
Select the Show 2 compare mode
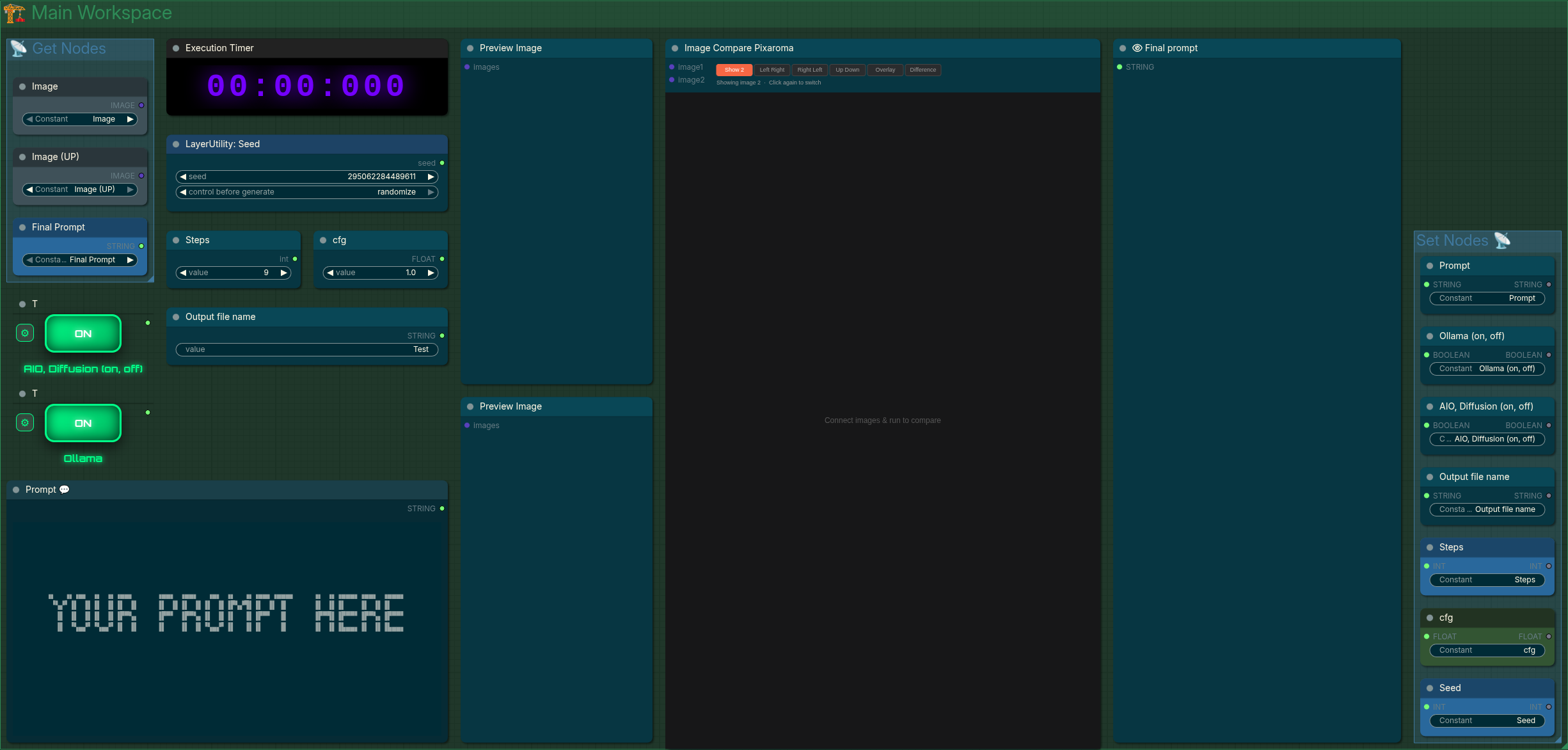point(734,70)
